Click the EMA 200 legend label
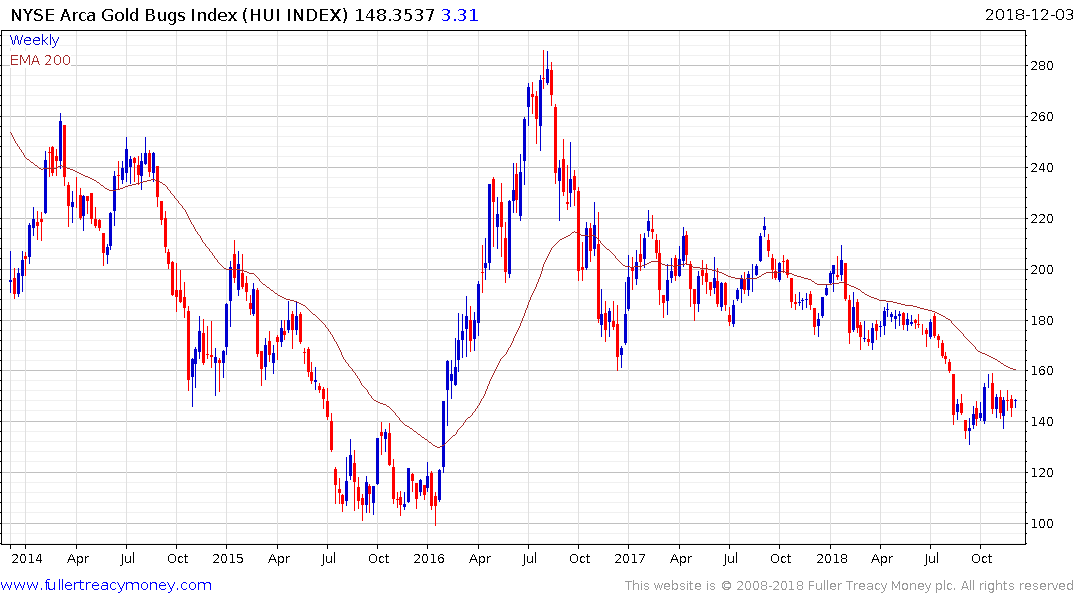Screen dimensions: 1075x600 coord(40,60)
